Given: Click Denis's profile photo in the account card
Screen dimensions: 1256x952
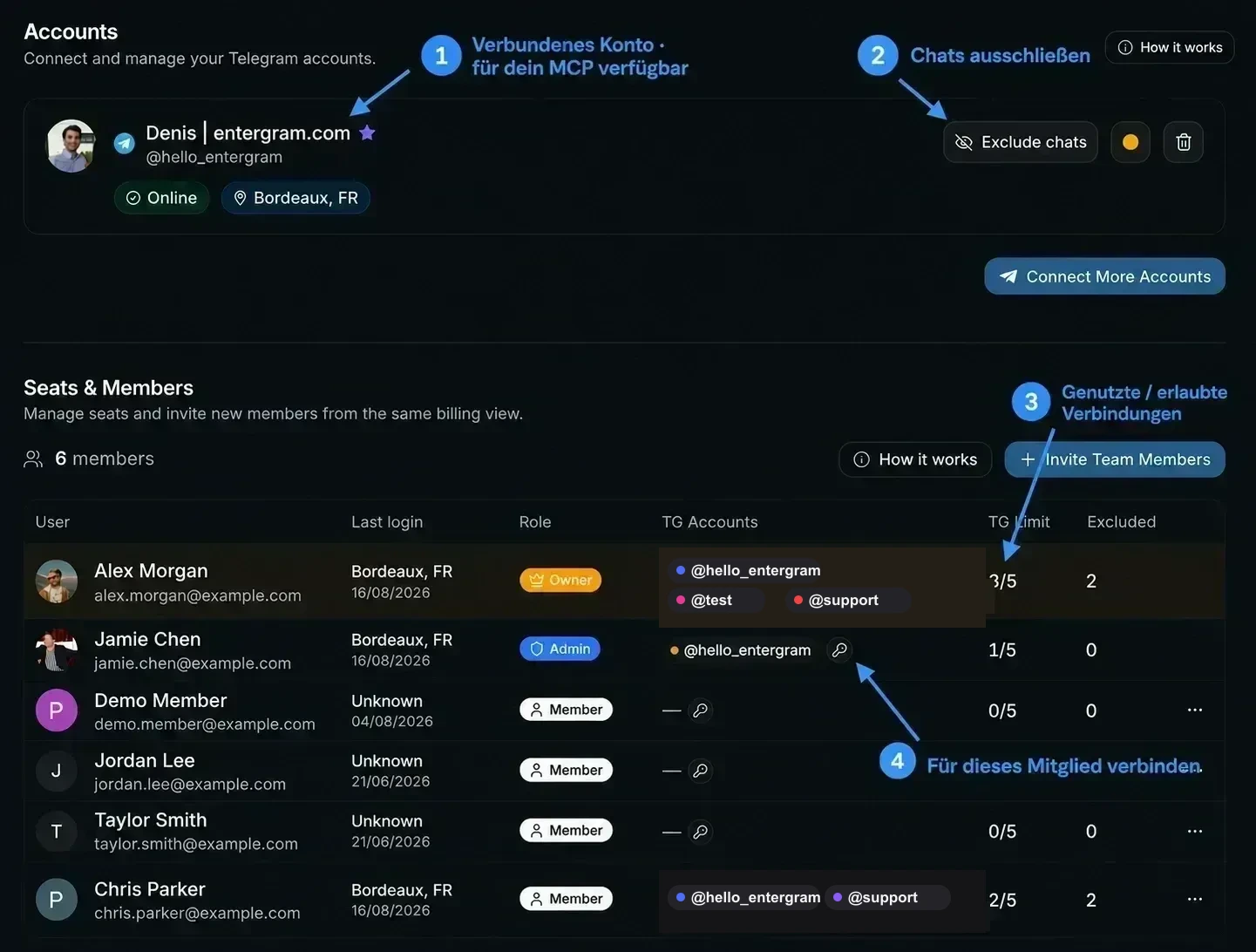Looking at the screenshot, I should pos(71,146).
